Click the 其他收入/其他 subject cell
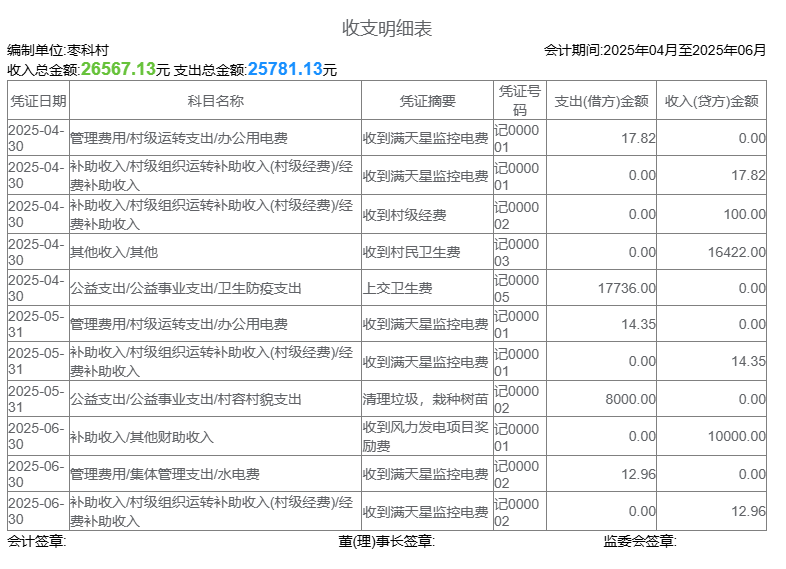The height and width of the screenshot is (569, 786). coord(114,252)
